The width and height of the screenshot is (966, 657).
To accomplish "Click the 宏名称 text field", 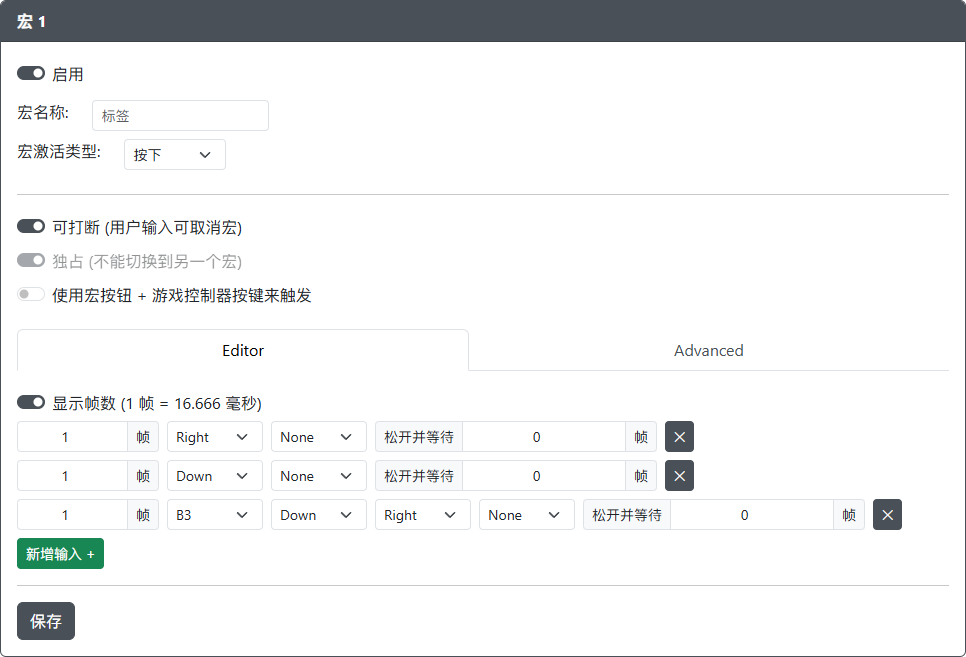I will click(180, 116).
